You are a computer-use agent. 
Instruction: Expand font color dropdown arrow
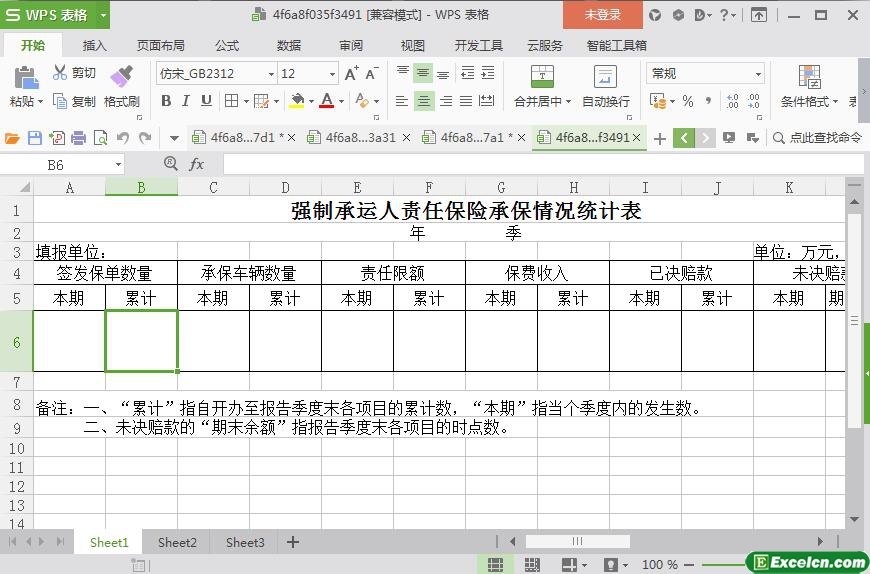[341, 101]
